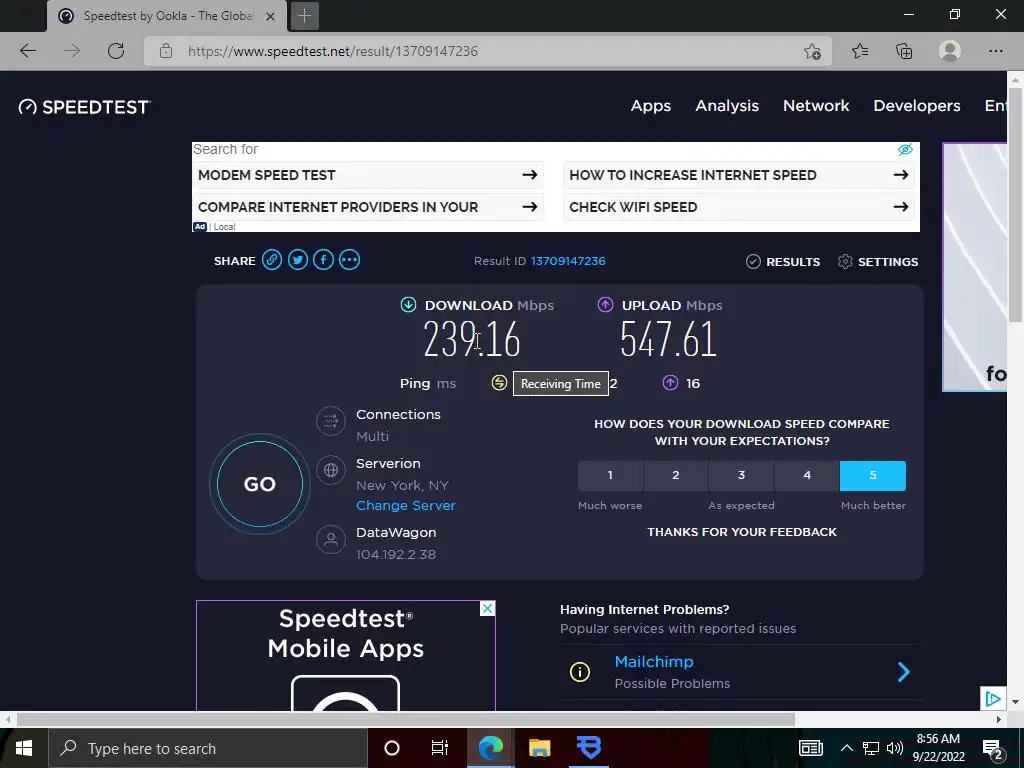Open the Developers menu

(917, 106)
